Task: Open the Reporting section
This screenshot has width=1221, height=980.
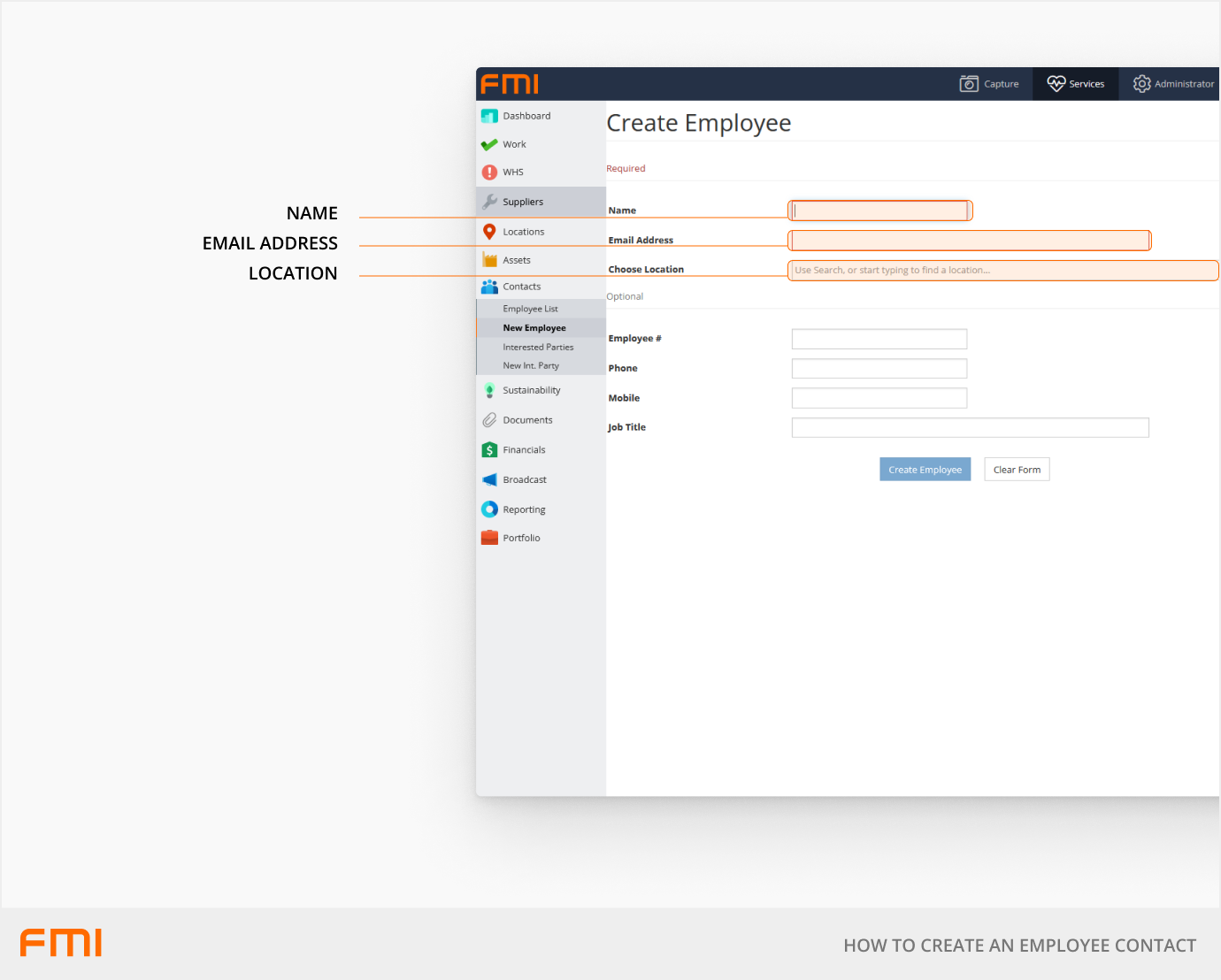Action: tap(523, 509)
